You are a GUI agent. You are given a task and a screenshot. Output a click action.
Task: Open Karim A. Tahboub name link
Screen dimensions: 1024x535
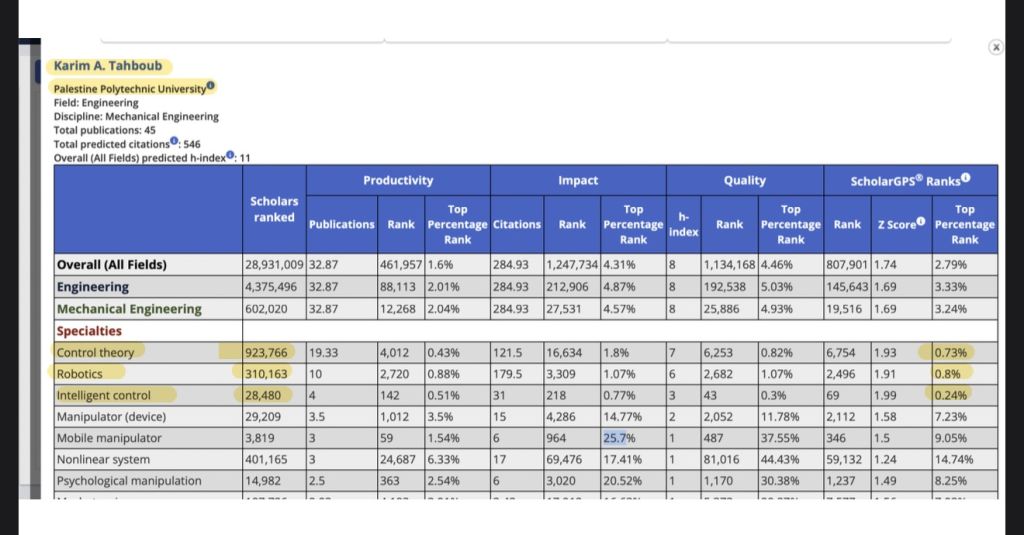coord(108,65)
